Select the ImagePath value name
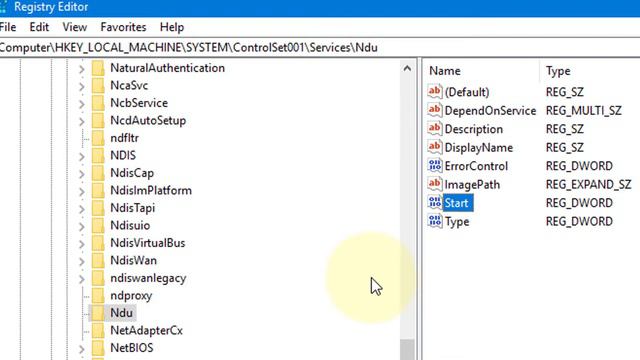Image resolution: width=640 pixels, height=360 pixels. (472, 184)
